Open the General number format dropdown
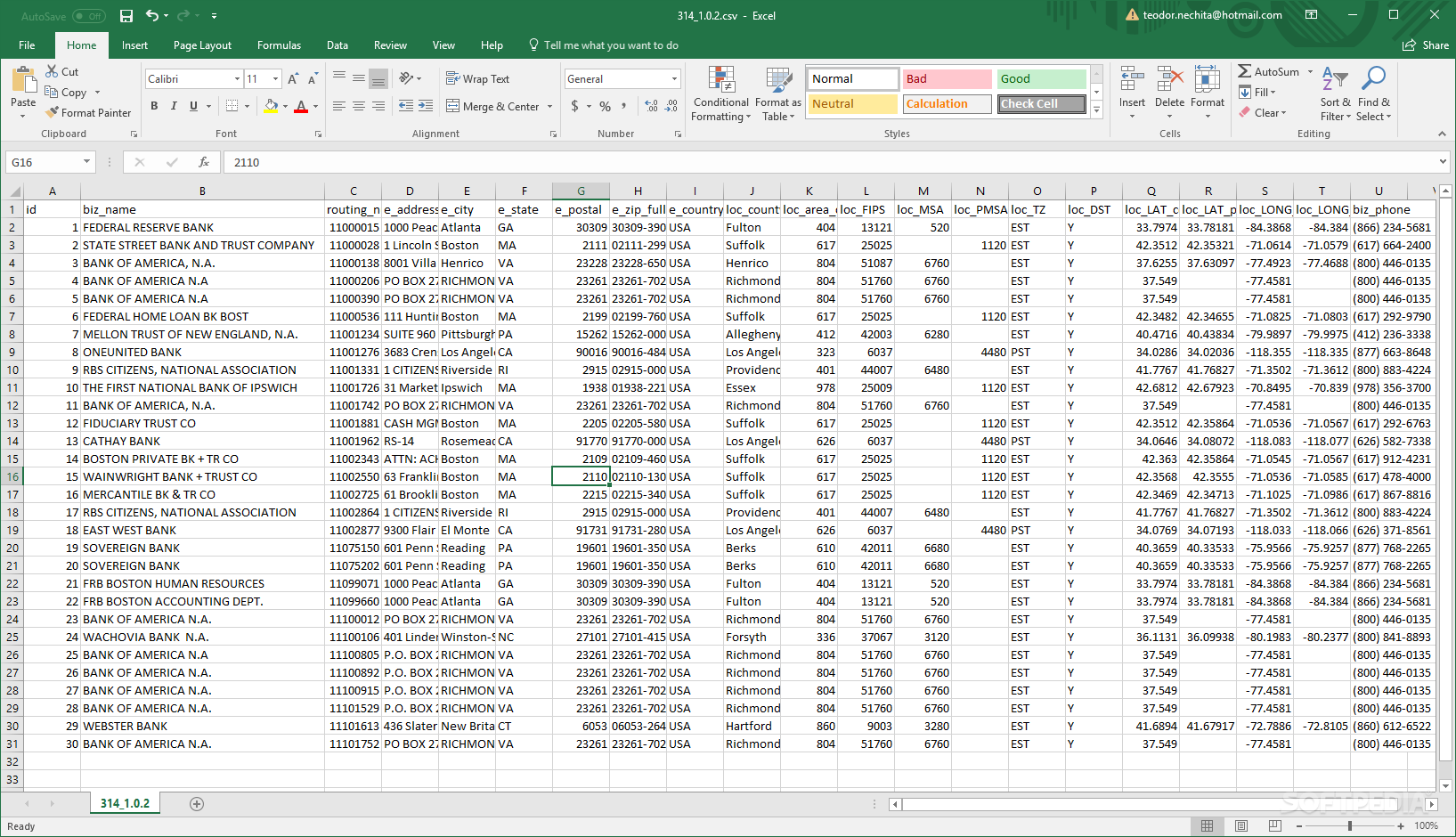The image size is (1456, 837). (x=674, y=79)
